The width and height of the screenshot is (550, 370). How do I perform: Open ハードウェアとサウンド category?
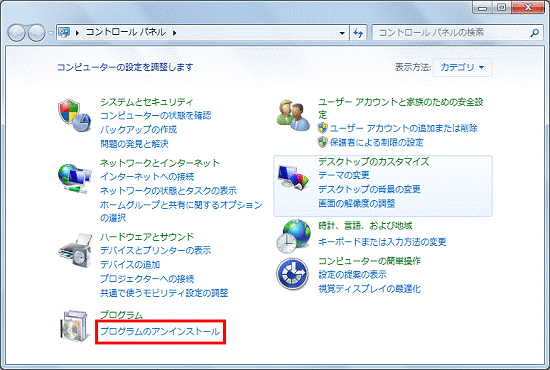(147, 237)
